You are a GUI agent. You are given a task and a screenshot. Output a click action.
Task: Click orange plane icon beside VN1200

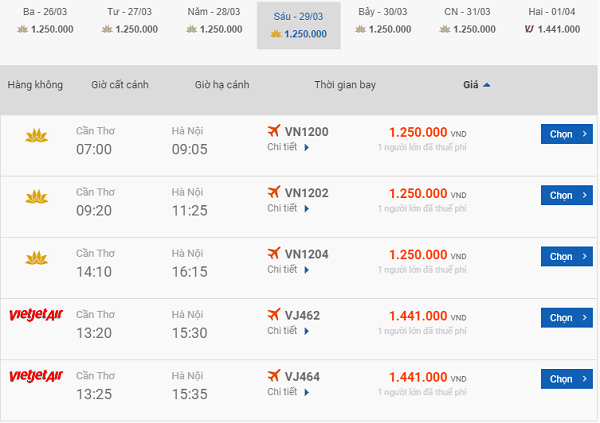[x=273, y=132]
